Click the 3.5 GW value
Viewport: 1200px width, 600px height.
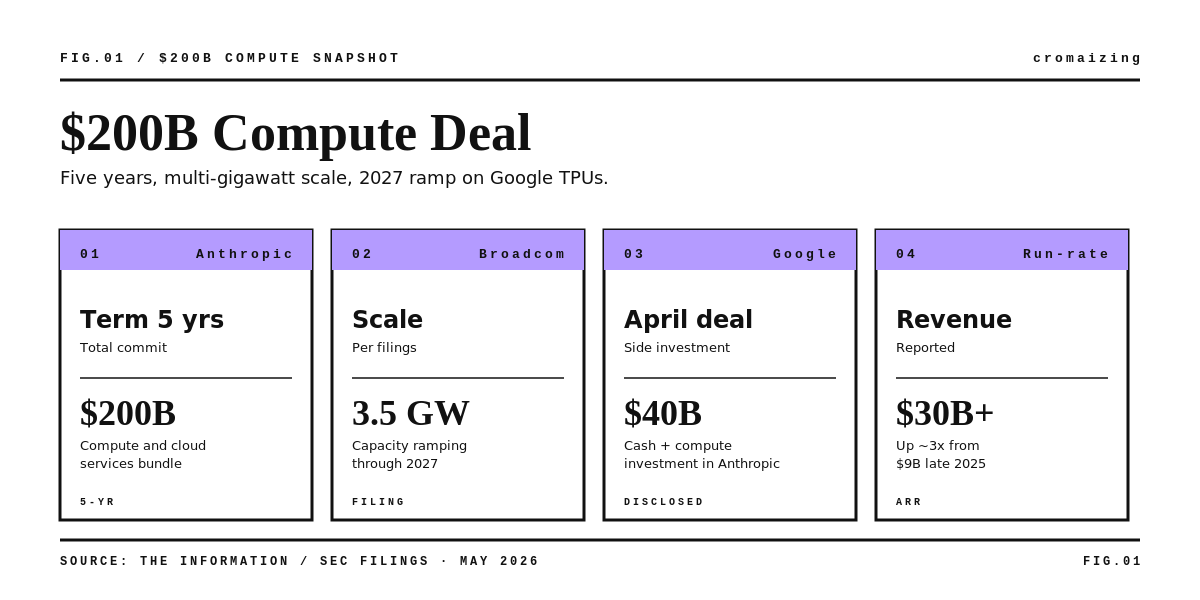click(411, 413)
